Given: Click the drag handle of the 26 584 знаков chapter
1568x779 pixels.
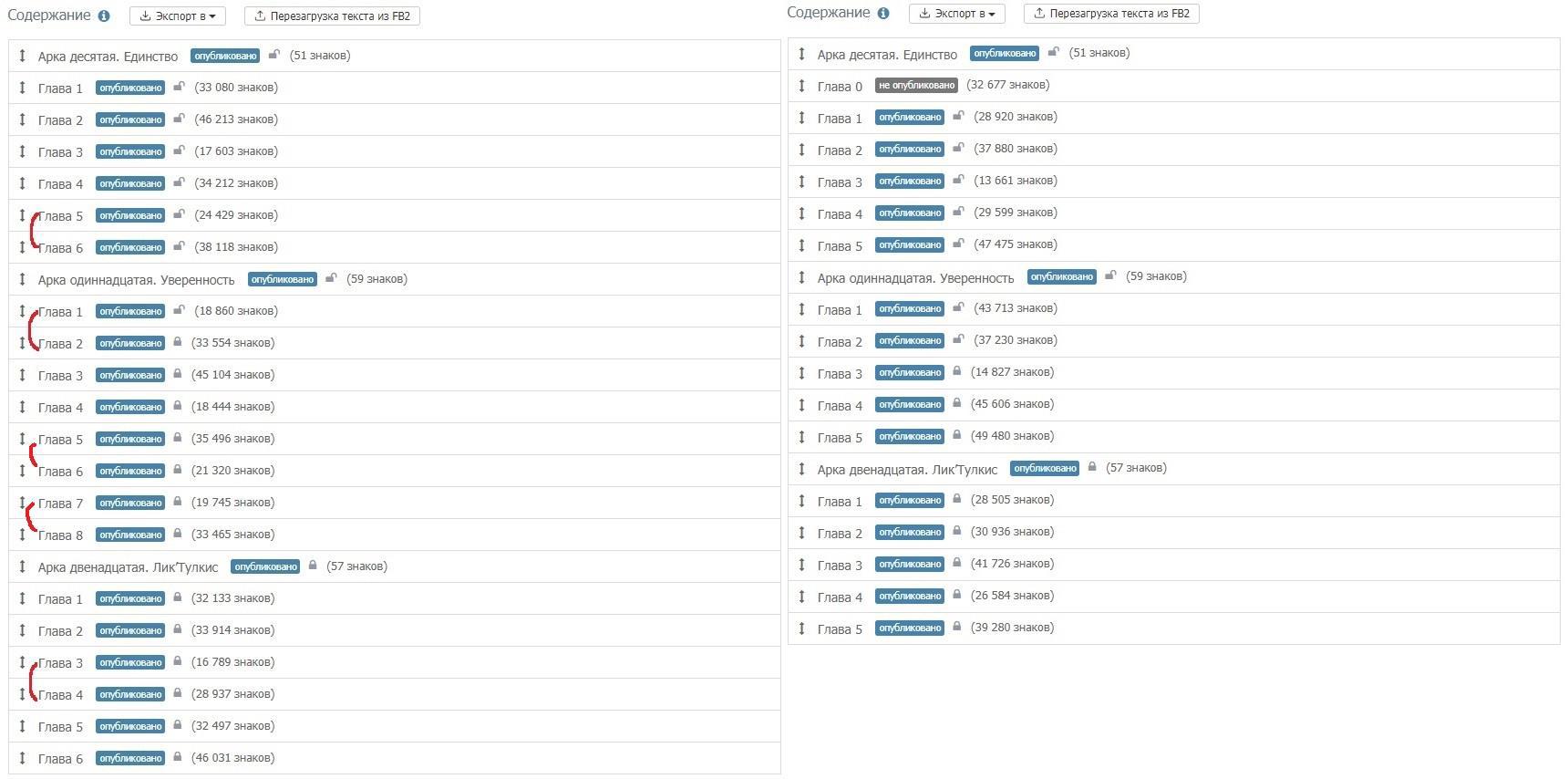Looking at the screenshot, I should tap(802, 596).
